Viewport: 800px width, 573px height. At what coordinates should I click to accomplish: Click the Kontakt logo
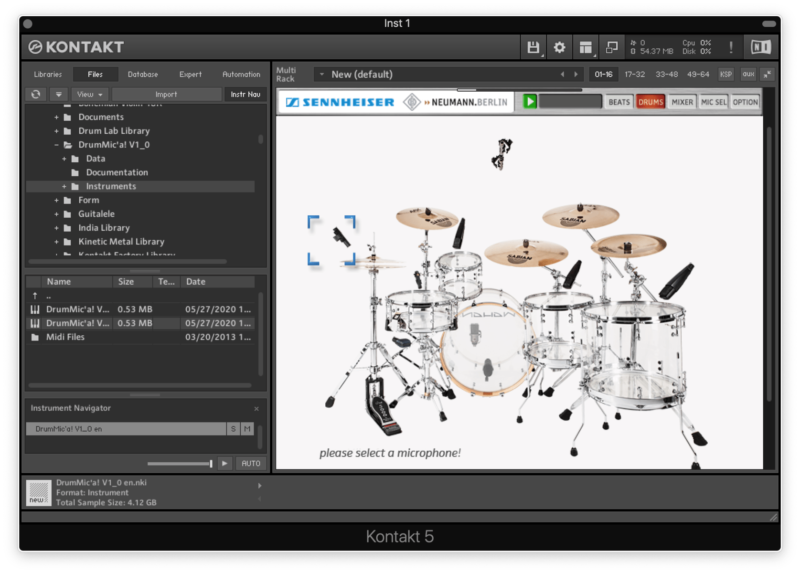click(x=76, y=47)
